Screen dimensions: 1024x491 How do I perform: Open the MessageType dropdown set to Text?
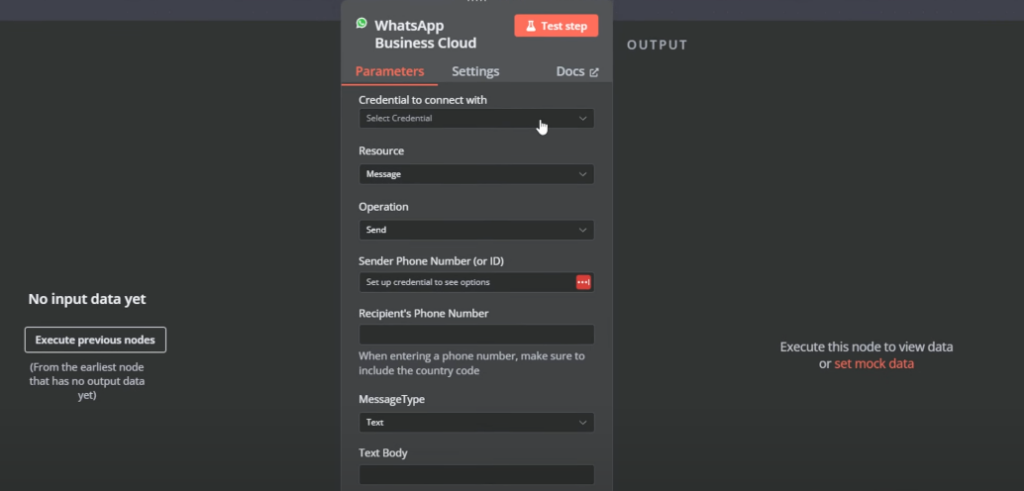coord(476,422)
